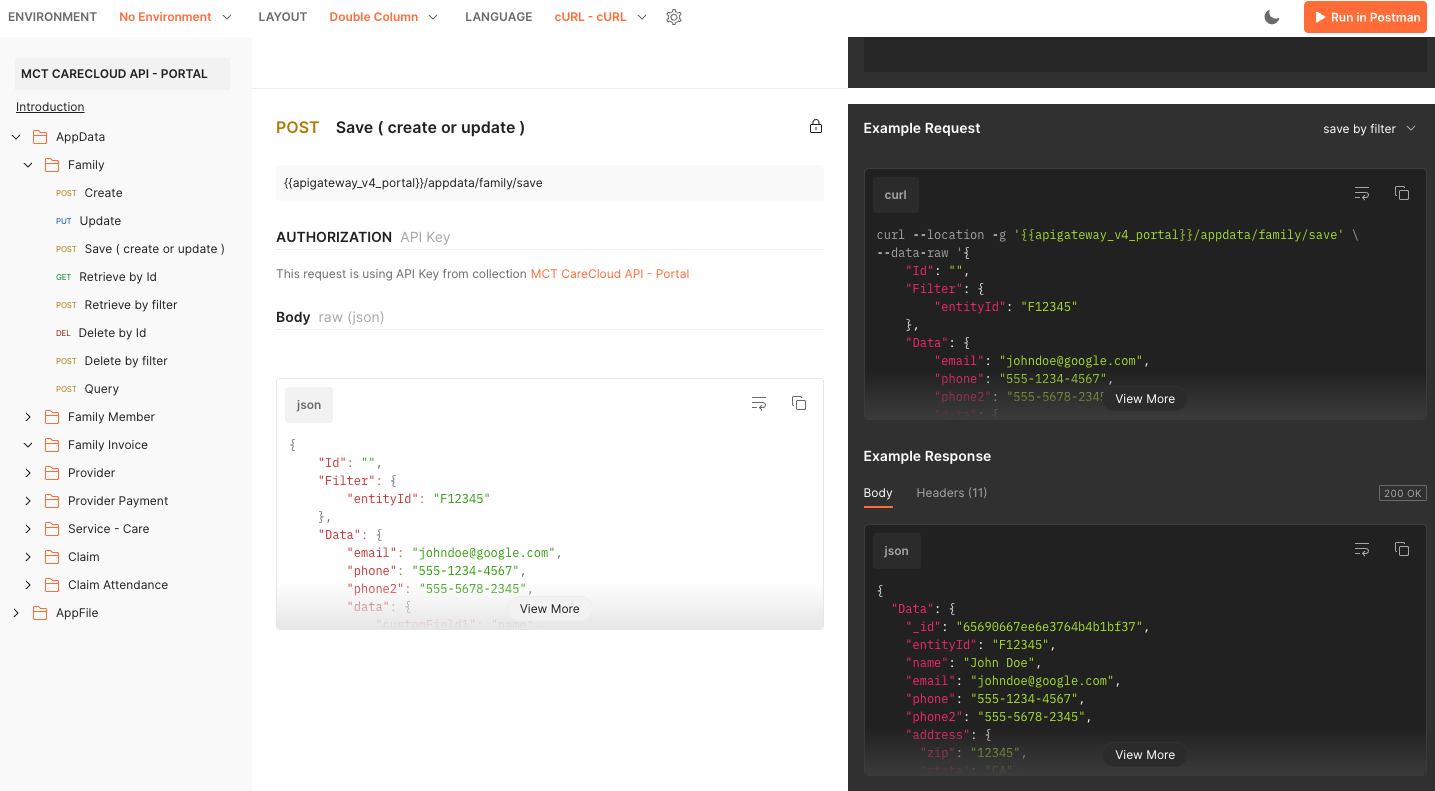Screen dimensions: 1435x791
Task: Toggle line wrapping on the request body
Action: click(759, 402)
